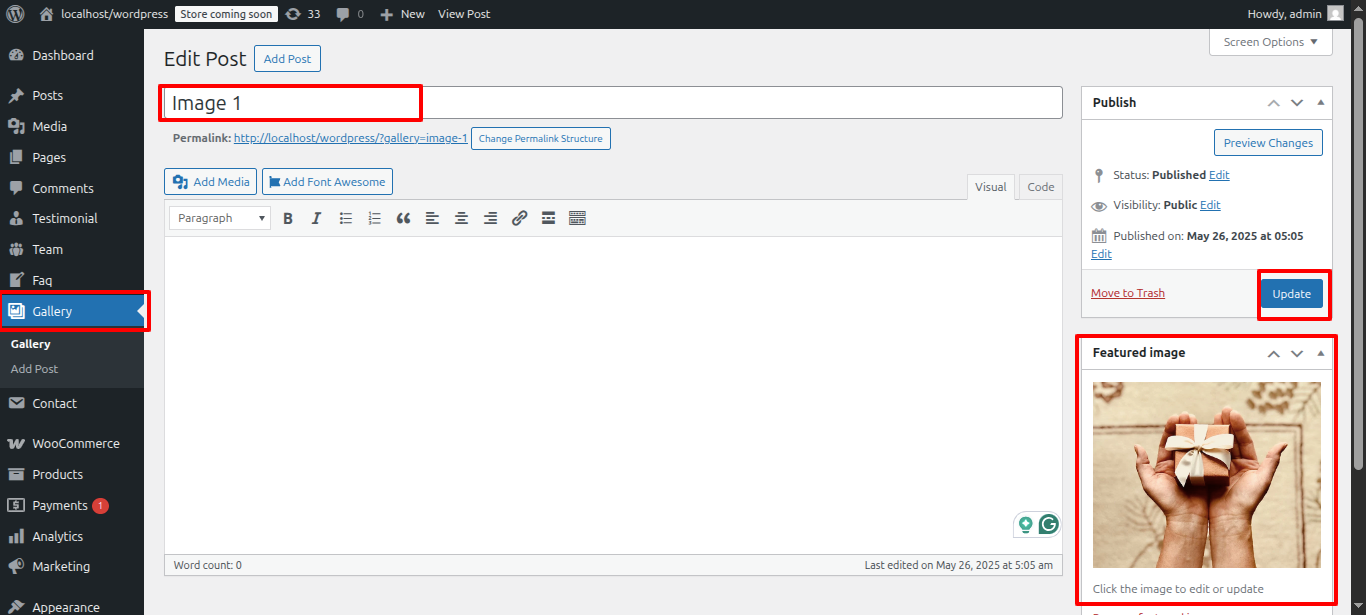Click the Preview Changes button

(x=1268, y=143)
